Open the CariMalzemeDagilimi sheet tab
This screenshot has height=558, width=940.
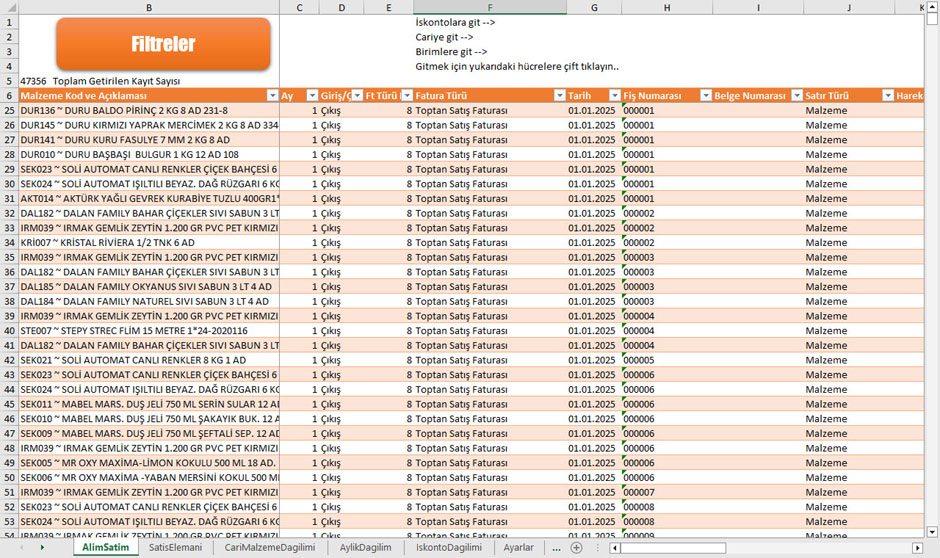pos(270,547)
